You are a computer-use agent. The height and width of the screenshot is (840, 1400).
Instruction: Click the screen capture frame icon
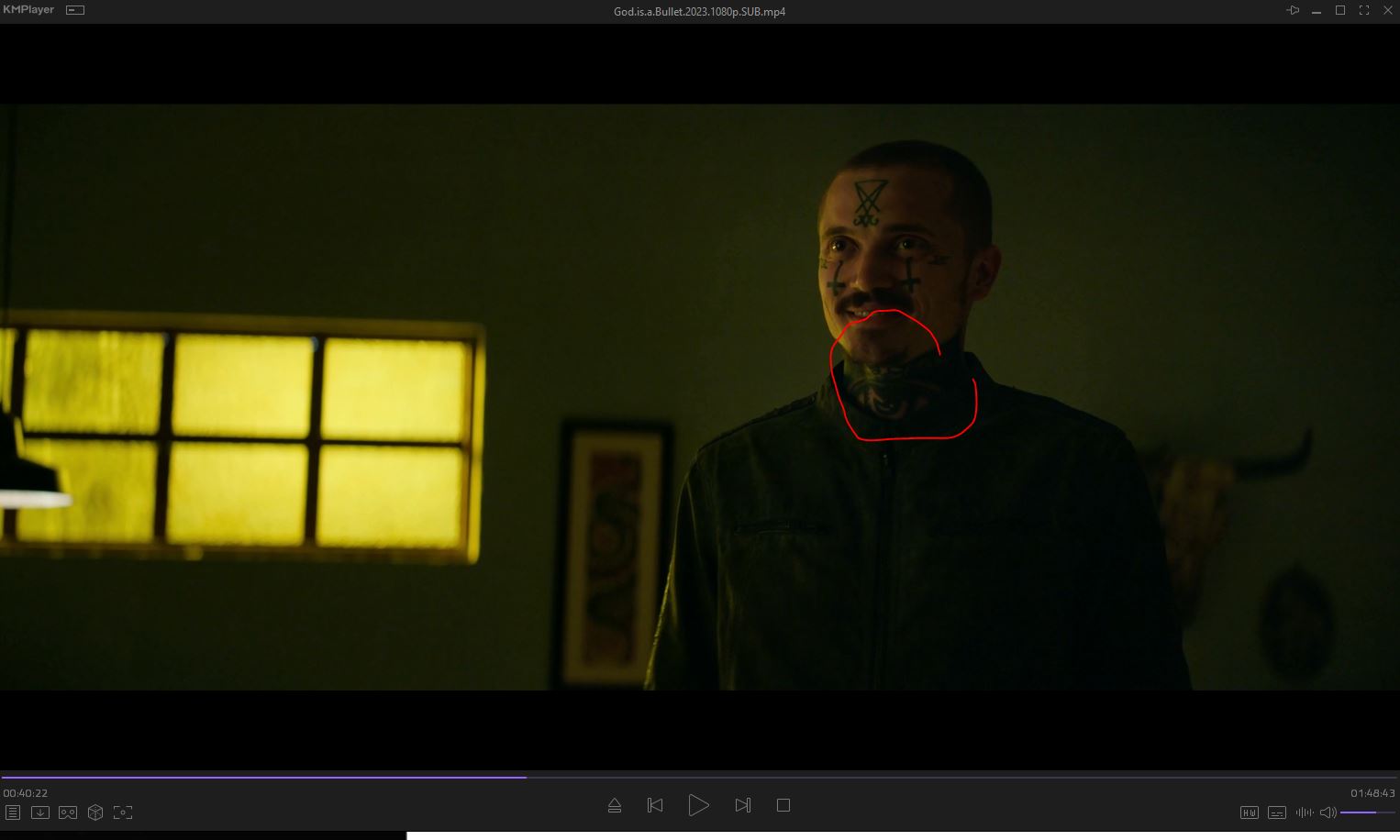[x=123, y=812]
